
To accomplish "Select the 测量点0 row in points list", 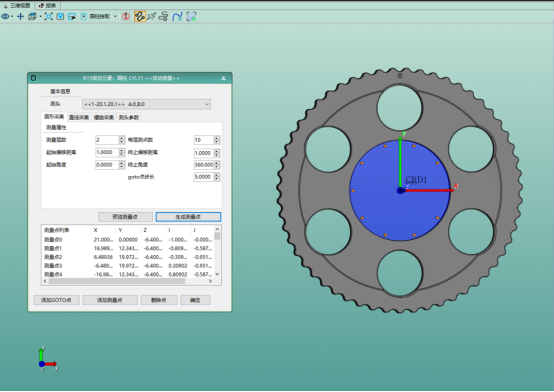I will (x=128, y=240).
